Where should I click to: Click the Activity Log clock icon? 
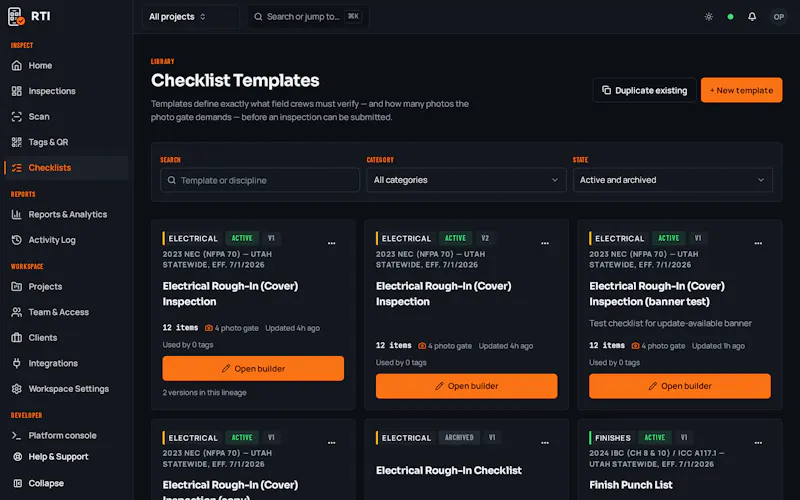tap(17, 240)
